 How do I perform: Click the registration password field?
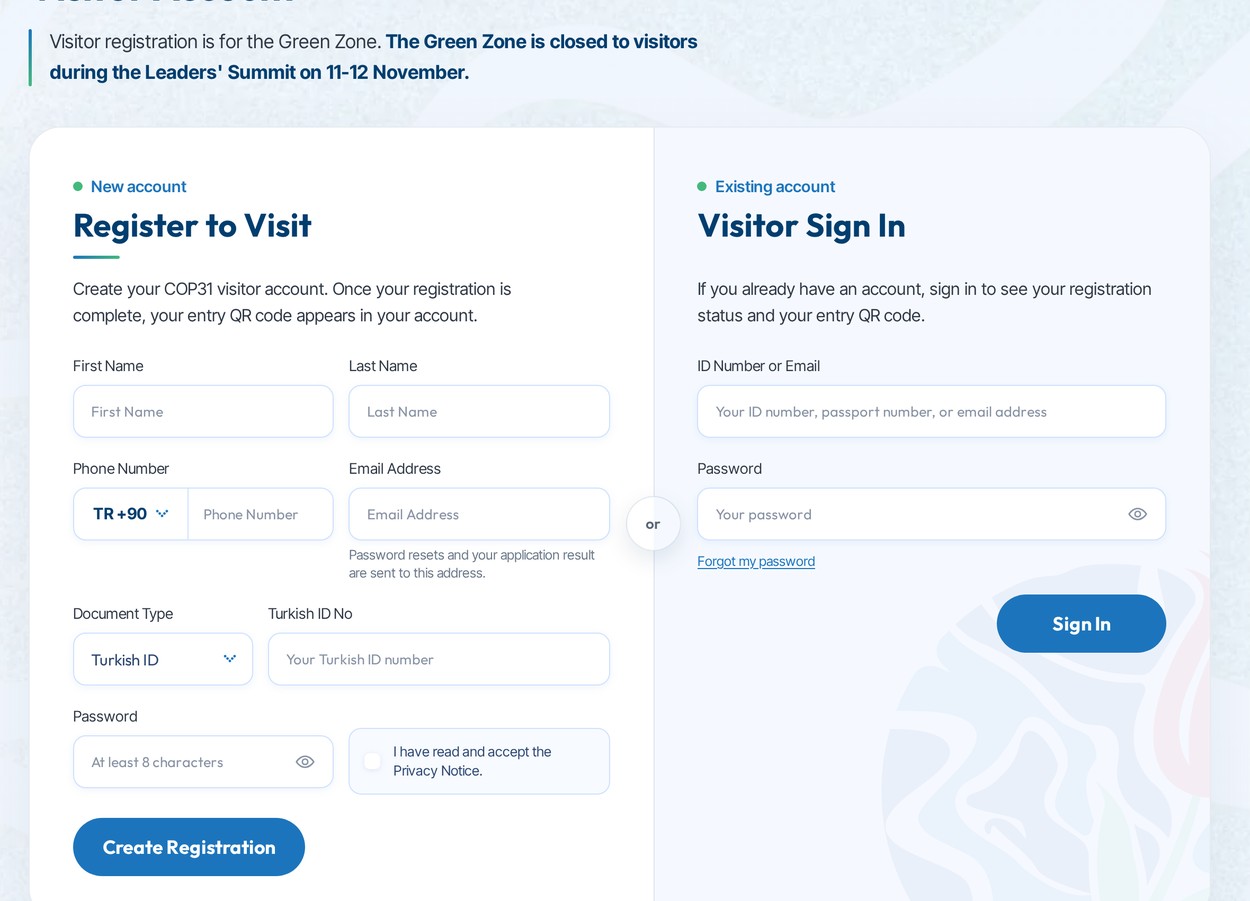(203, 762)
